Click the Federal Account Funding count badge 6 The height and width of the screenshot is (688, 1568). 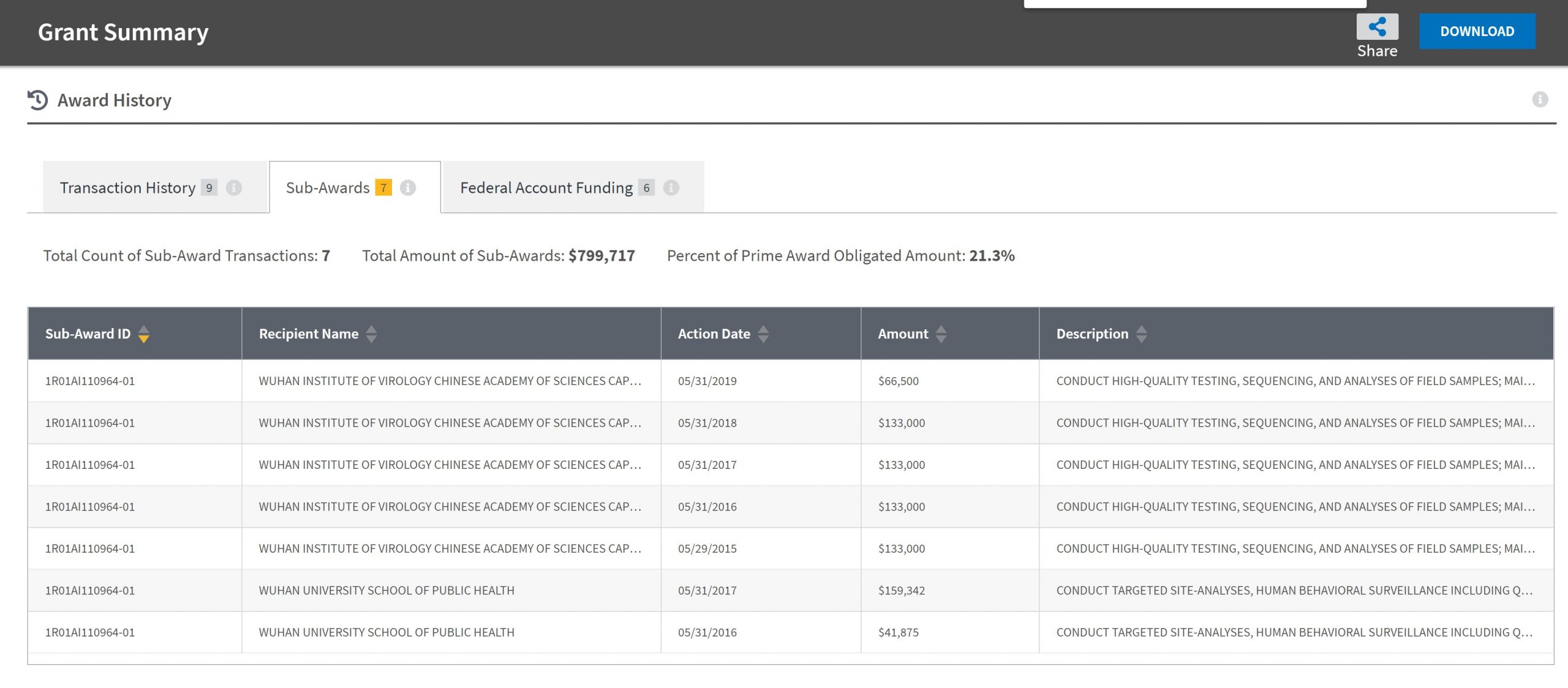coord(646,188)
